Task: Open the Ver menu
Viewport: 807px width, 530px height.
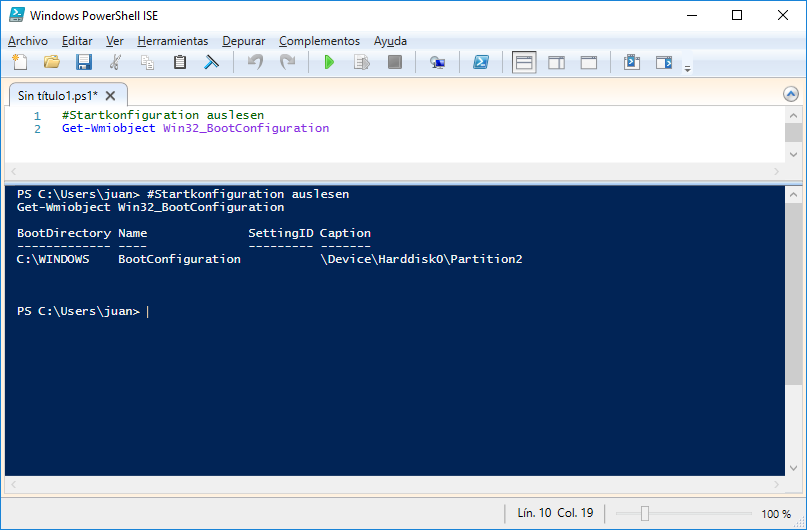Action: coord(115,41)
